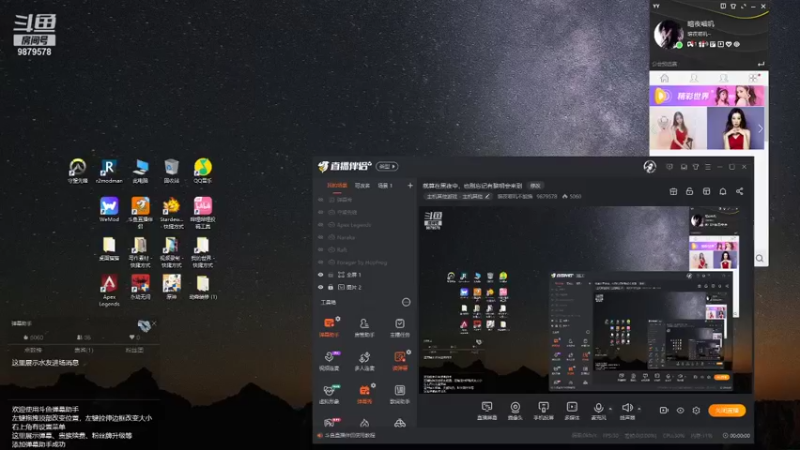This screenshot has width=800, height=450.
Task: Expand the speaker options arrow
Action: [639, 409]
